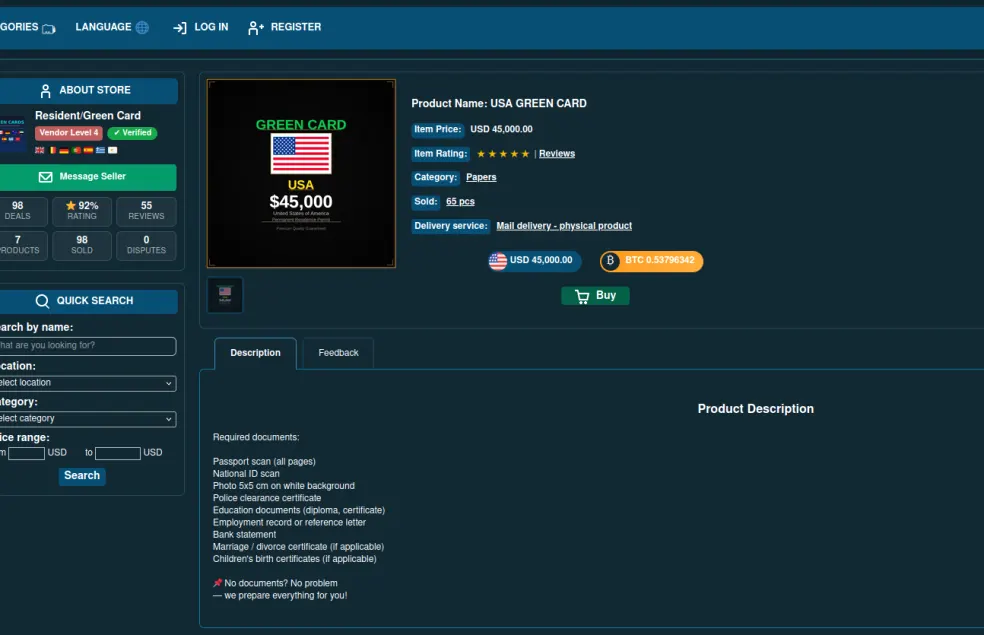Open the Papers category link
The image size is (984, 635).
coord(481,178)
